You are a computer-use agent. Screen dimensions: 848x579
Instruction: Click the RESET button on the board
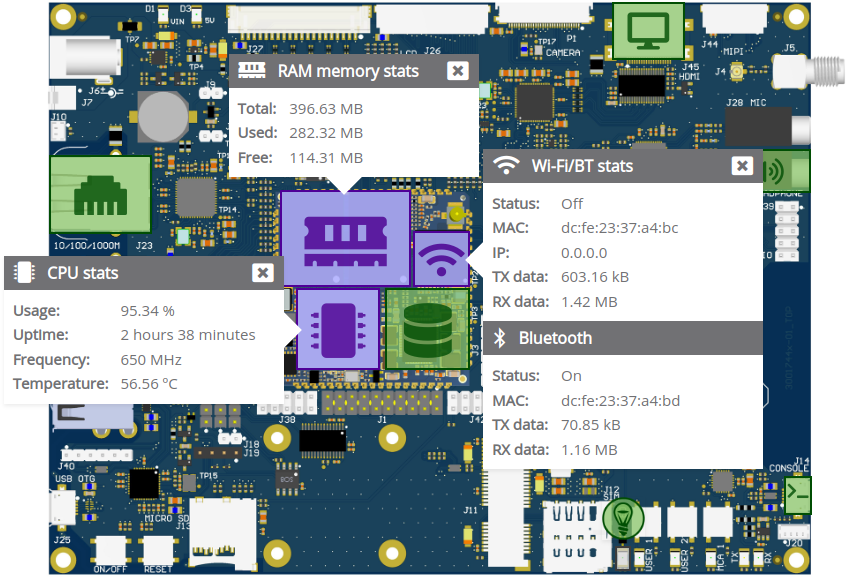[158, 551]
